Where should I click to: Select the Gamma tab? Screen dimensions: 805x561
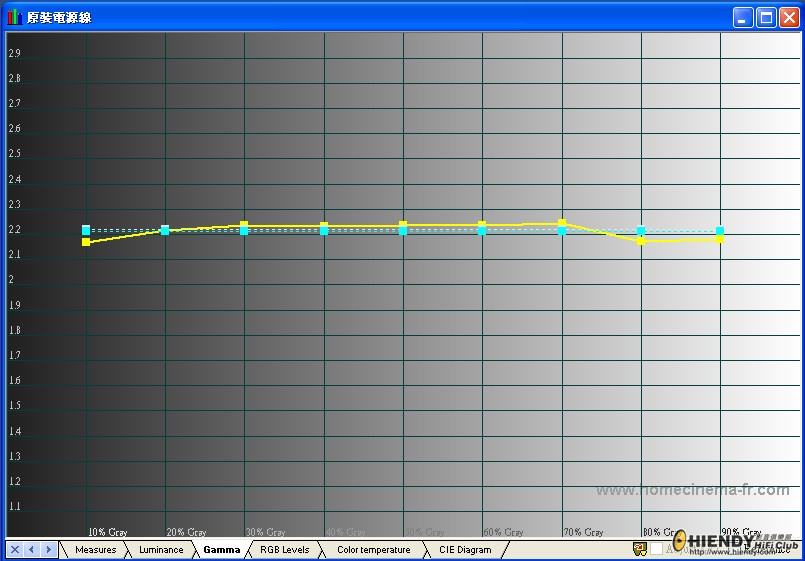[222, 550]
